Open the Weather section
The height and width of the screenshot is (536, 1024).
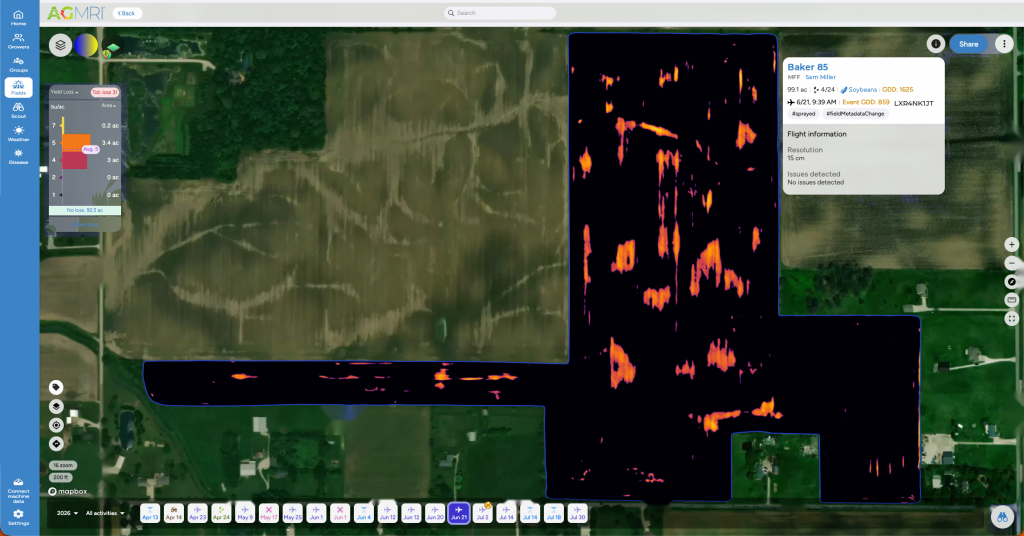18,133
